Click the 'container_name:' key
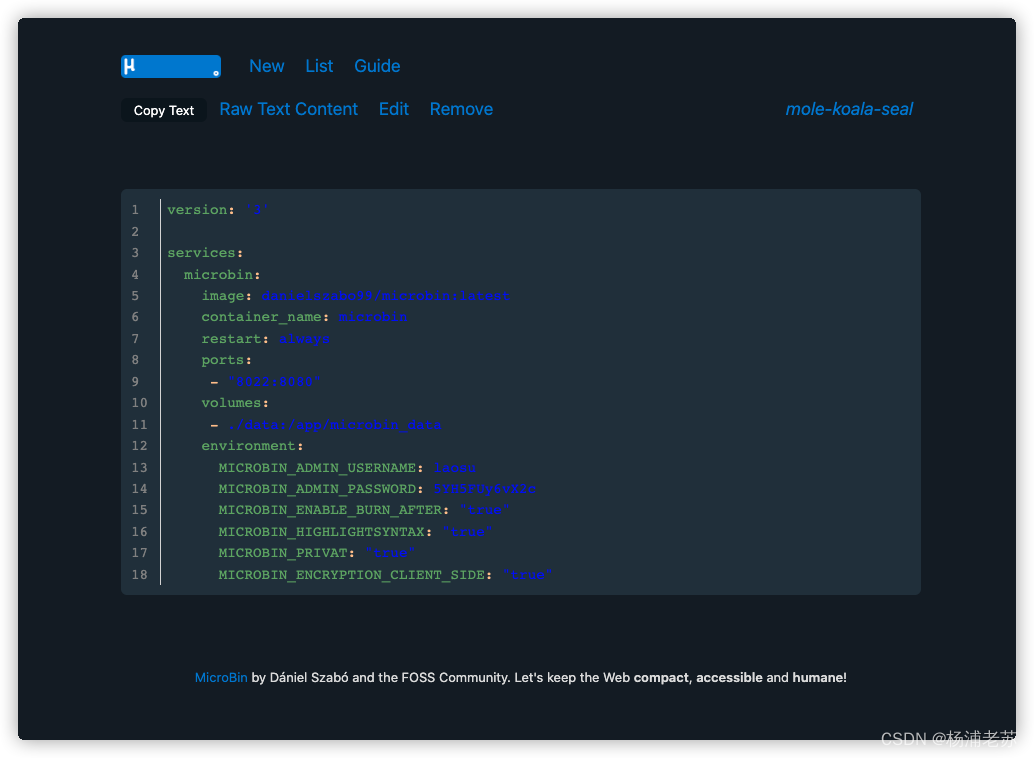Viewport: 1034px width, 758px height. pyautogui.click(x=265, y=317)
